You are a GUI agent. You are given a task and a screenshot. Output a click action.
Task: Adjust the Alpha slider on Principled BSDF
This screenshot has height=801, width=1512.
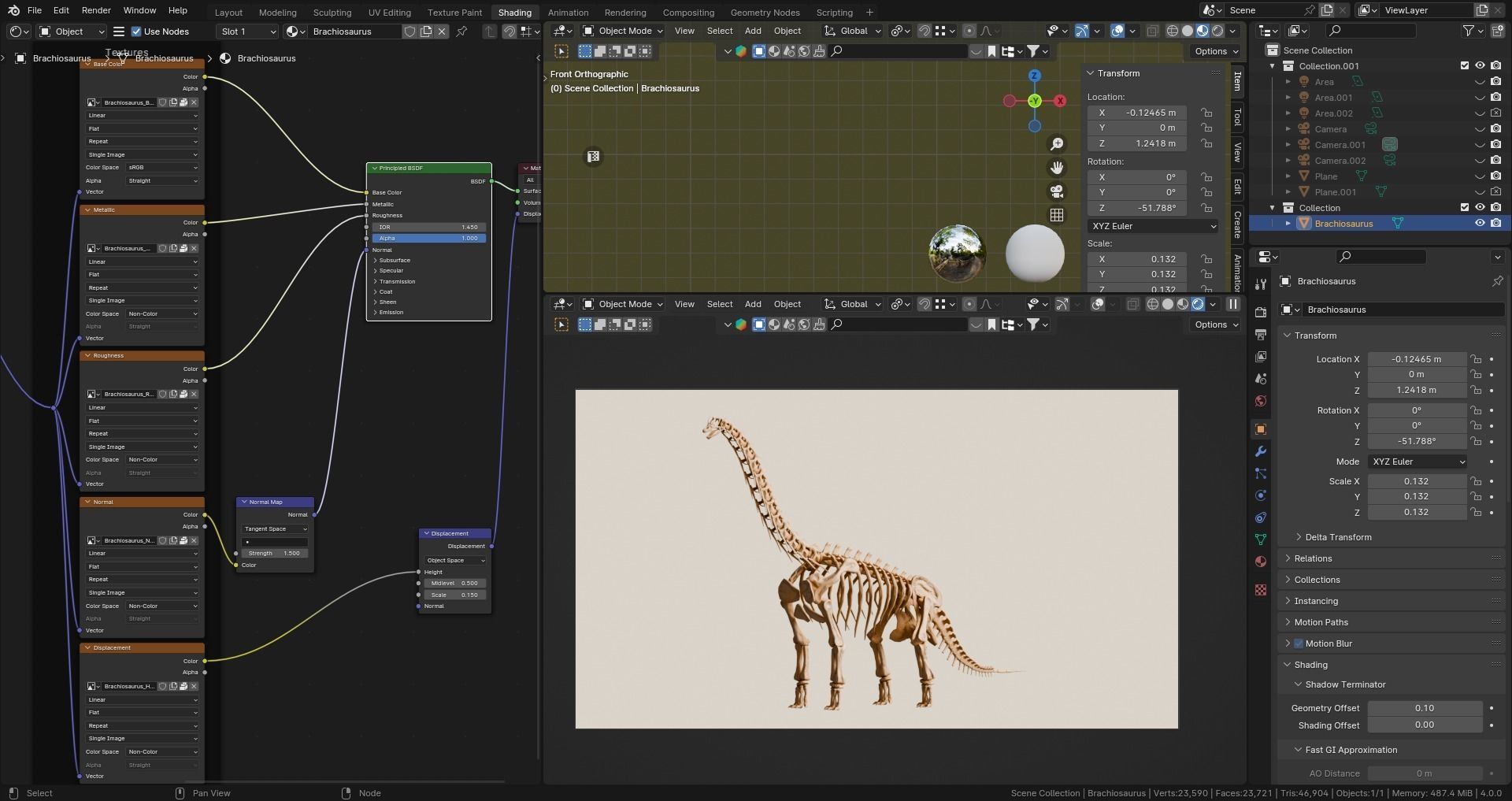(429, 238)
